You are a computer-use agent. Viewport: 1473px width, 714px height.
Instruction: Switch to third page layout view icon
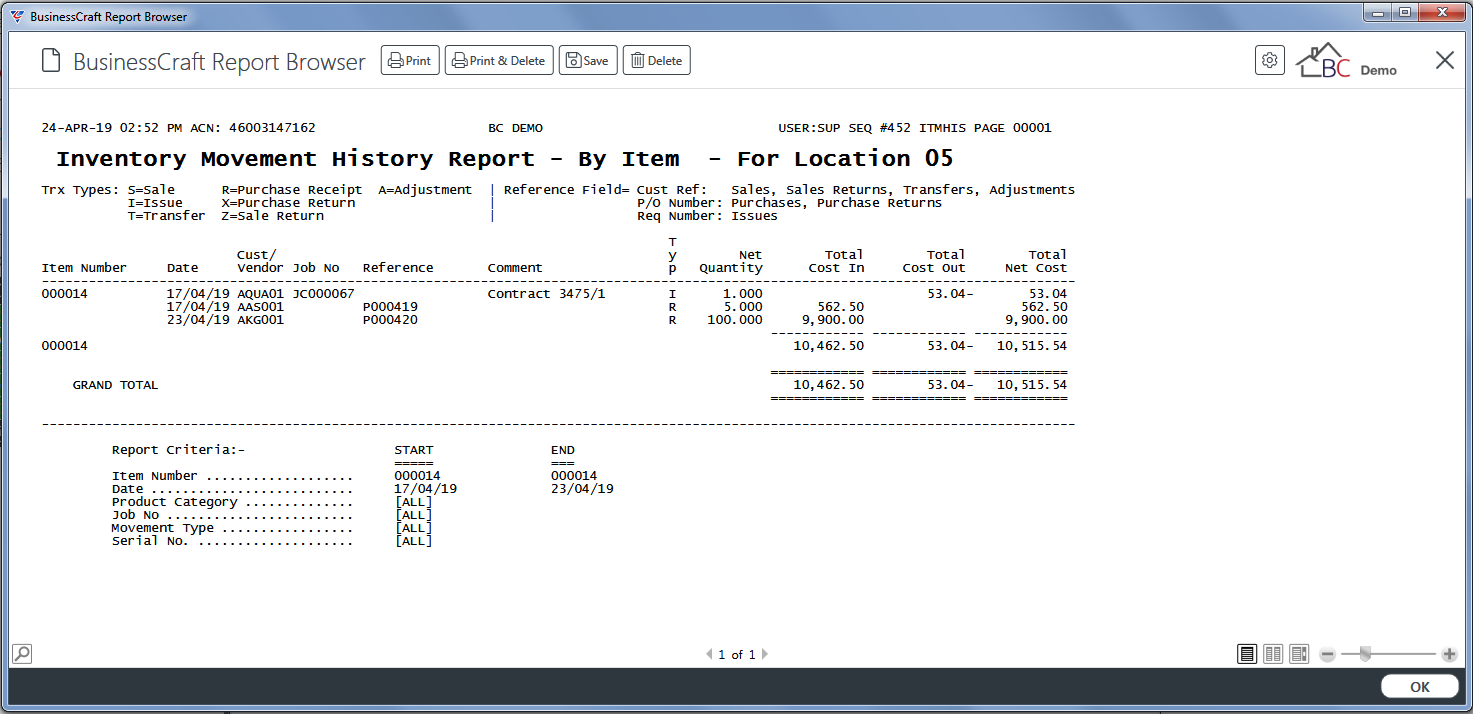[x=1299, y=654]
